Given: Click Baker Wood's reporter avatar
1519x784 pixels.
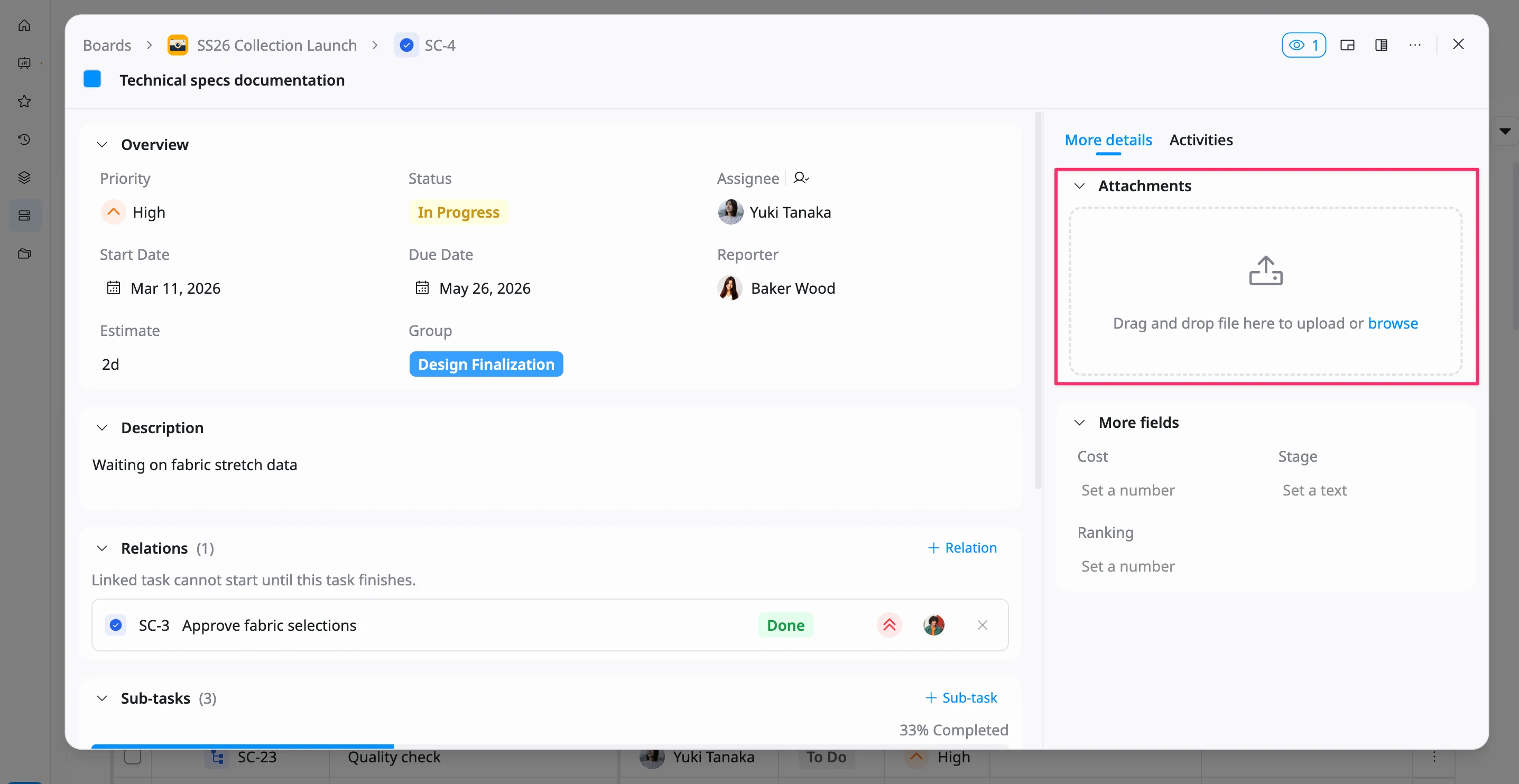Looking at the screenshot, I should coord(730,288).
